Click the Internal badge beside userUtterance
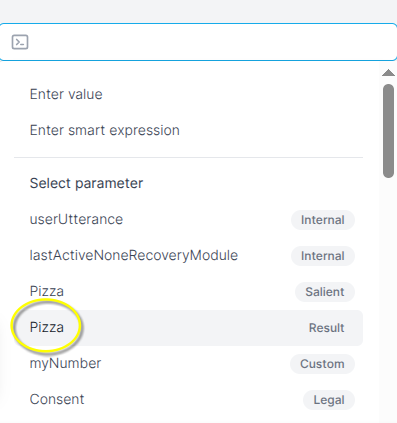Viewport: 397px width, 423px height. tap(323, 220)
